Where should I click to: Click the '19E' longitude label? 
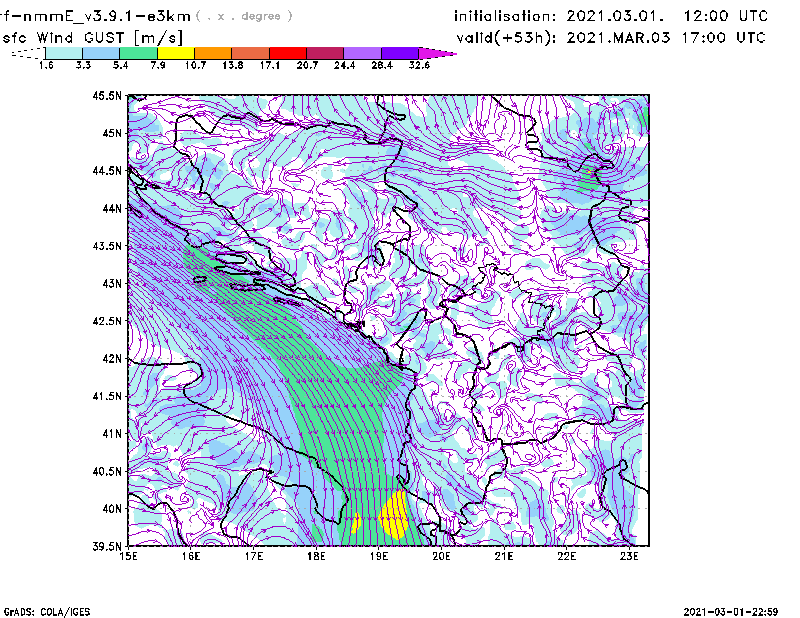379,556
